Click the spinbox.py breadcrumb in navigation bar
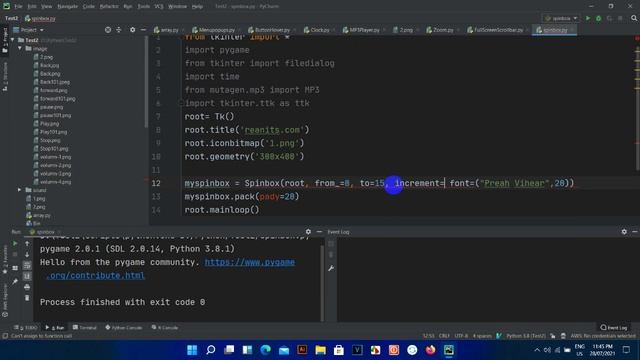This screenshot has width=640, height=360. (x=40, y=18)
